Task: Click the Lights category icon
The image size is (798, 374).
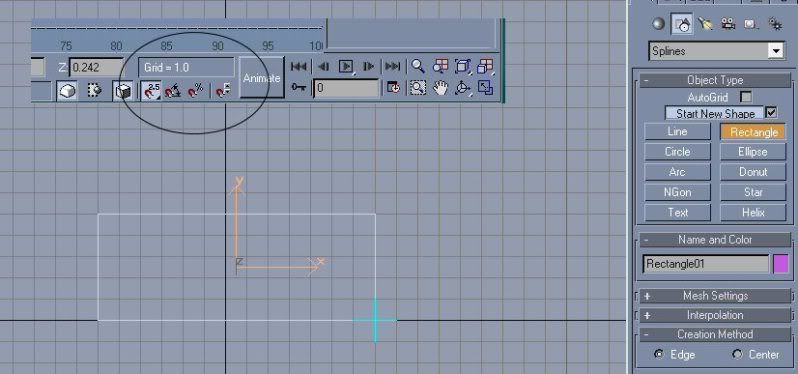Action: click(x=705, y=24)
